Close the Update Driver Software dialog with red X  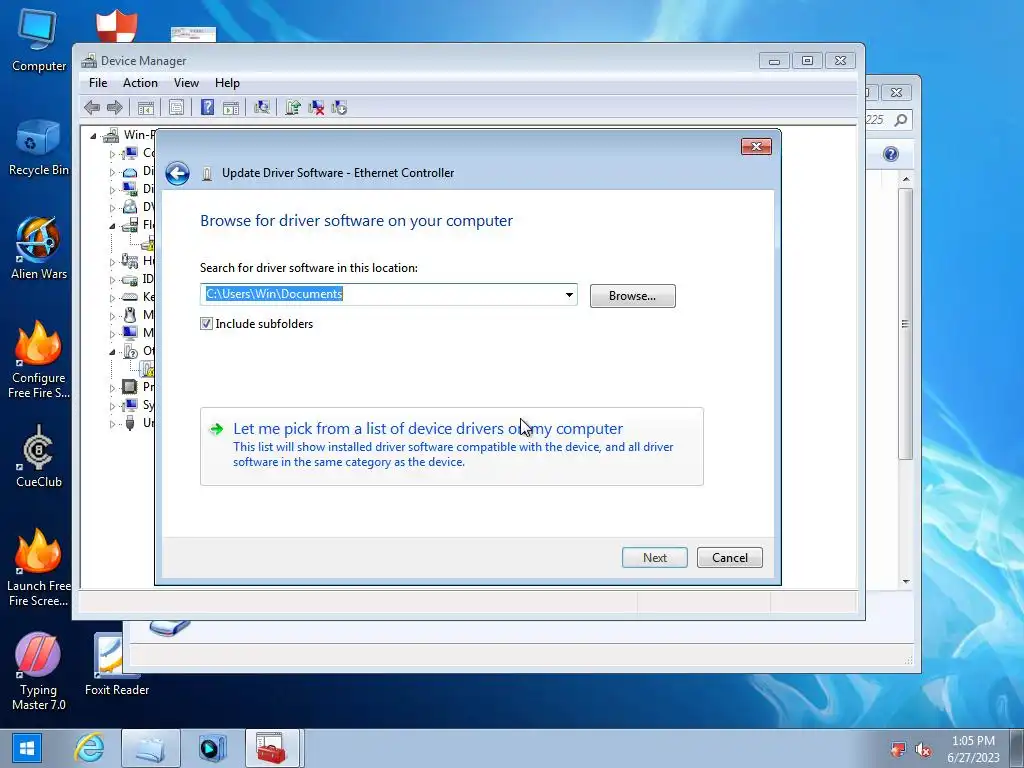(756, 146)
